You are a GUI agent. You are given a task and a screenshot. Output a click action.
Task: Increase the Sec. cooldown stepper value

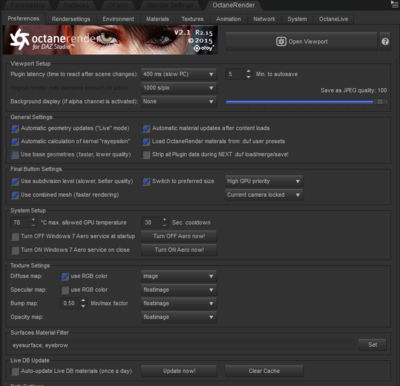click(x=164, y=220)
